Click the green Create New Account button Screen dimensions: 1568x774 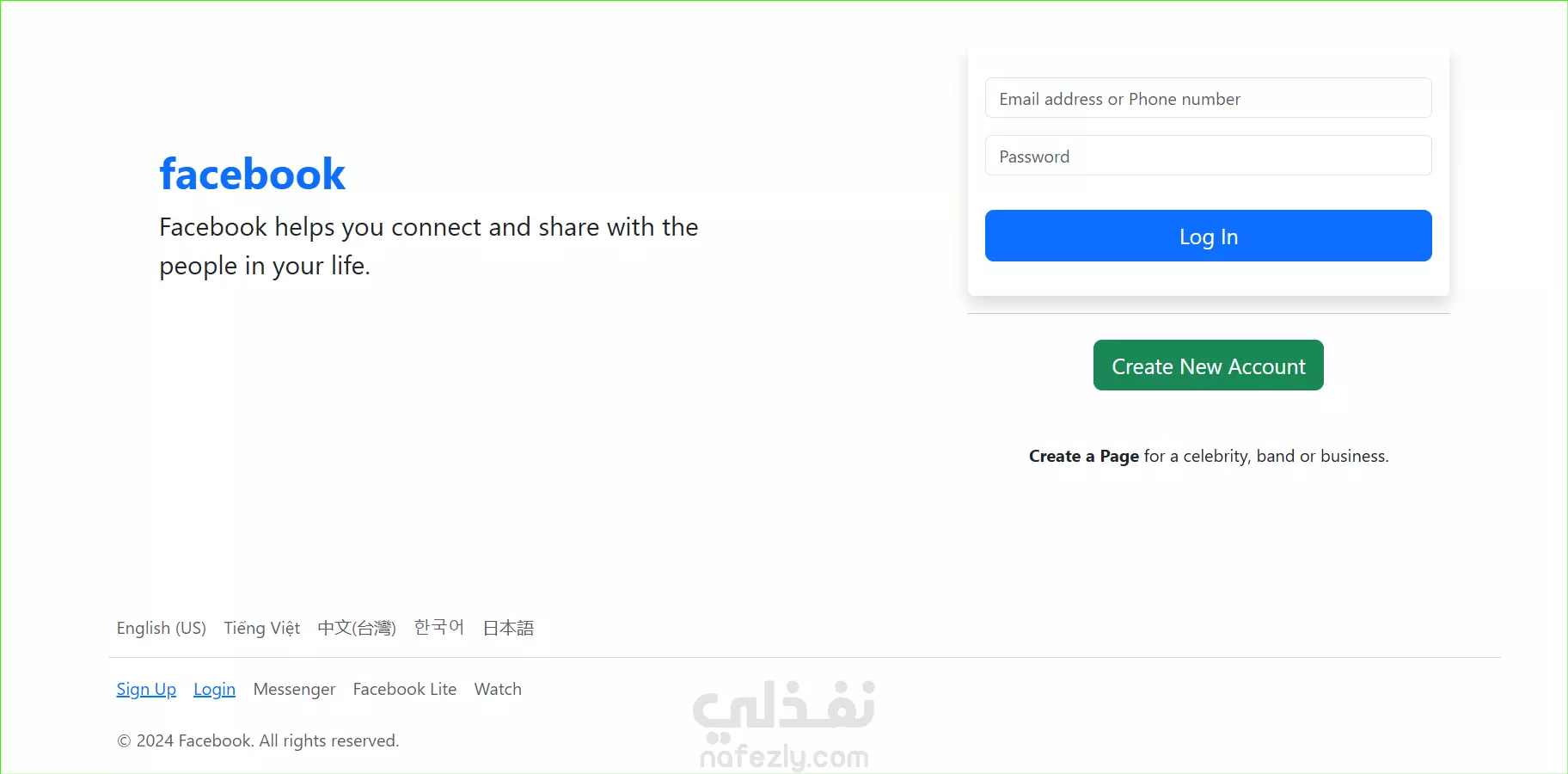(1208, 365)
